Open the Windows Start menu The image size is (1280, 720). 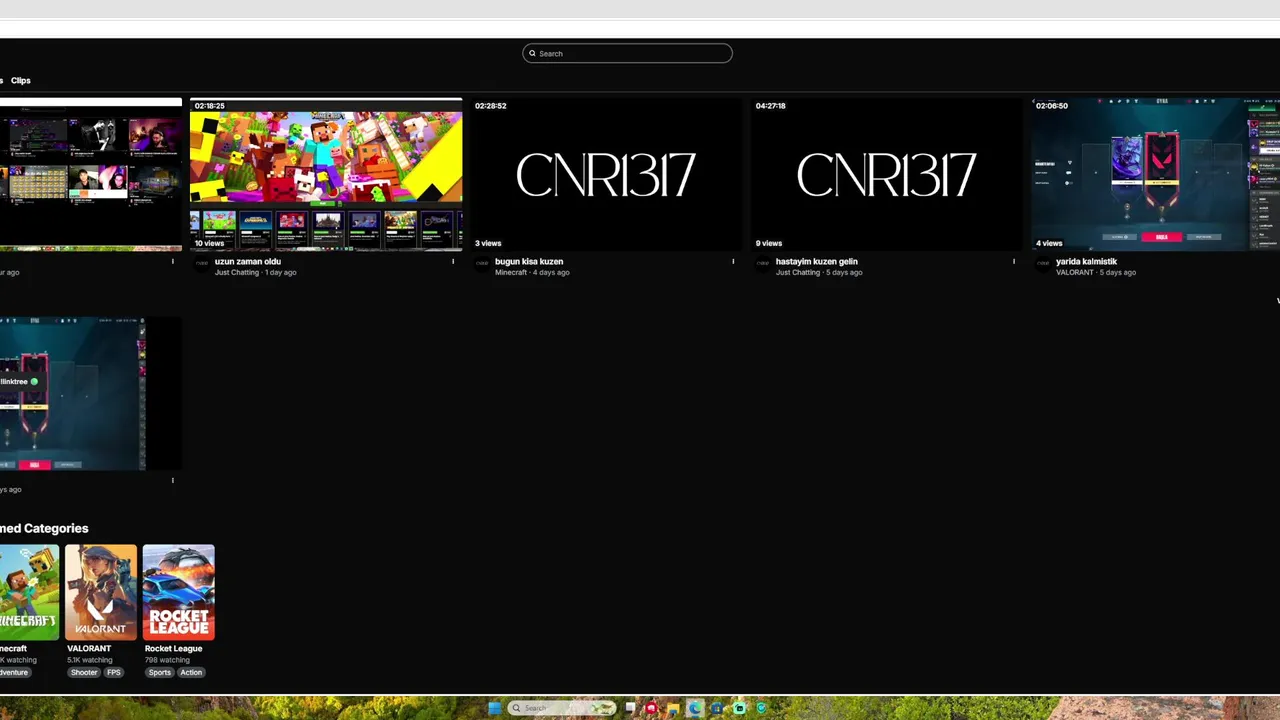point(494,708)
